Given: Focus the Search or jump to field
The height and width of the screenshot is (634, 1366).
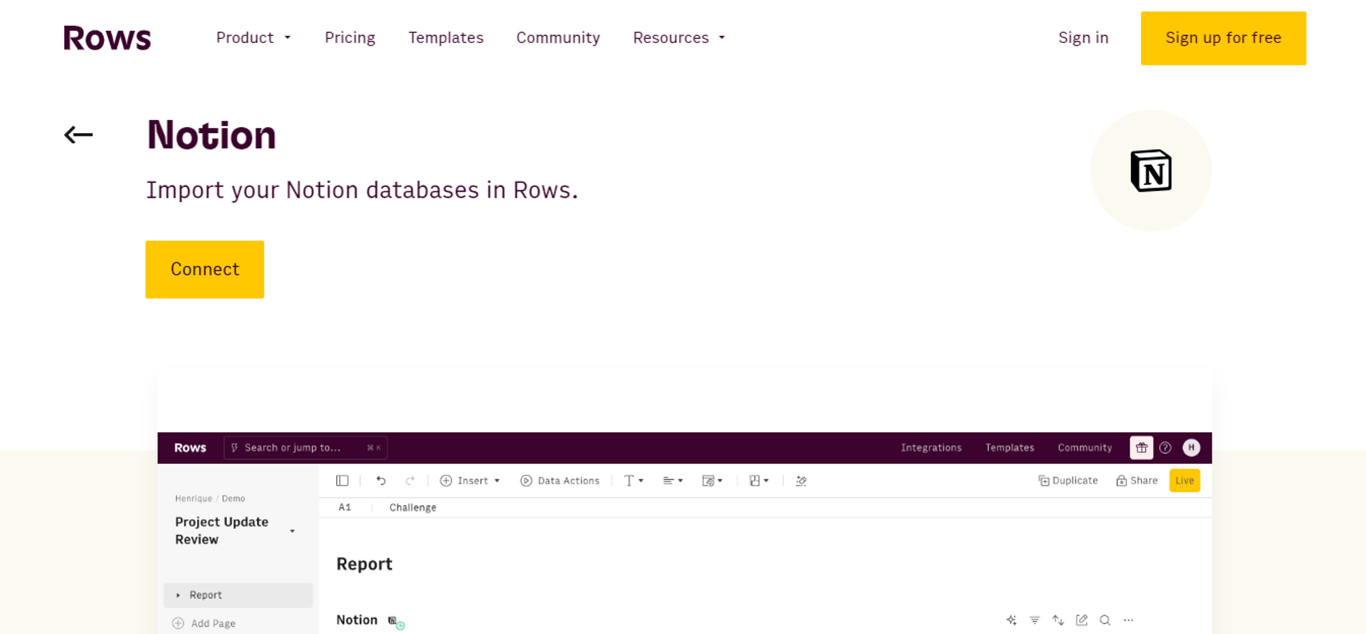Looking at the screenshot, I should click(x=305, y=448).
